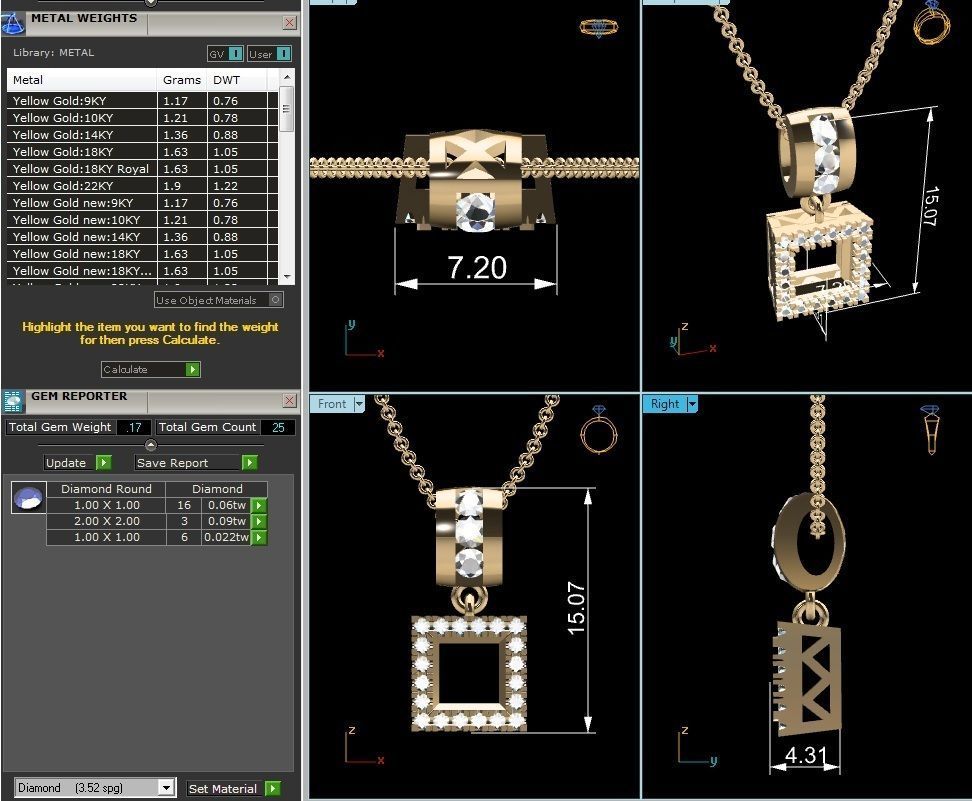This screenshot has width=972, height=801.
Task: Select the Yellow Gold new:9KY row
Action: pyautogui.click(x=143, y=203)
